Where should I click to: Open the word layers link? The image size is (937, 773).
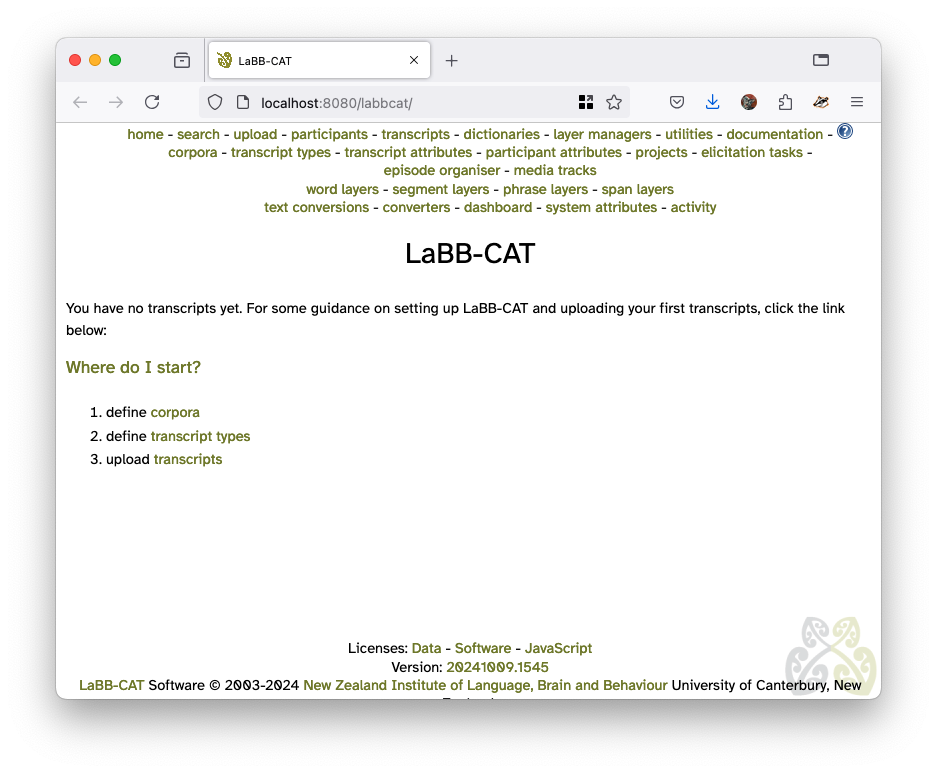342,189
